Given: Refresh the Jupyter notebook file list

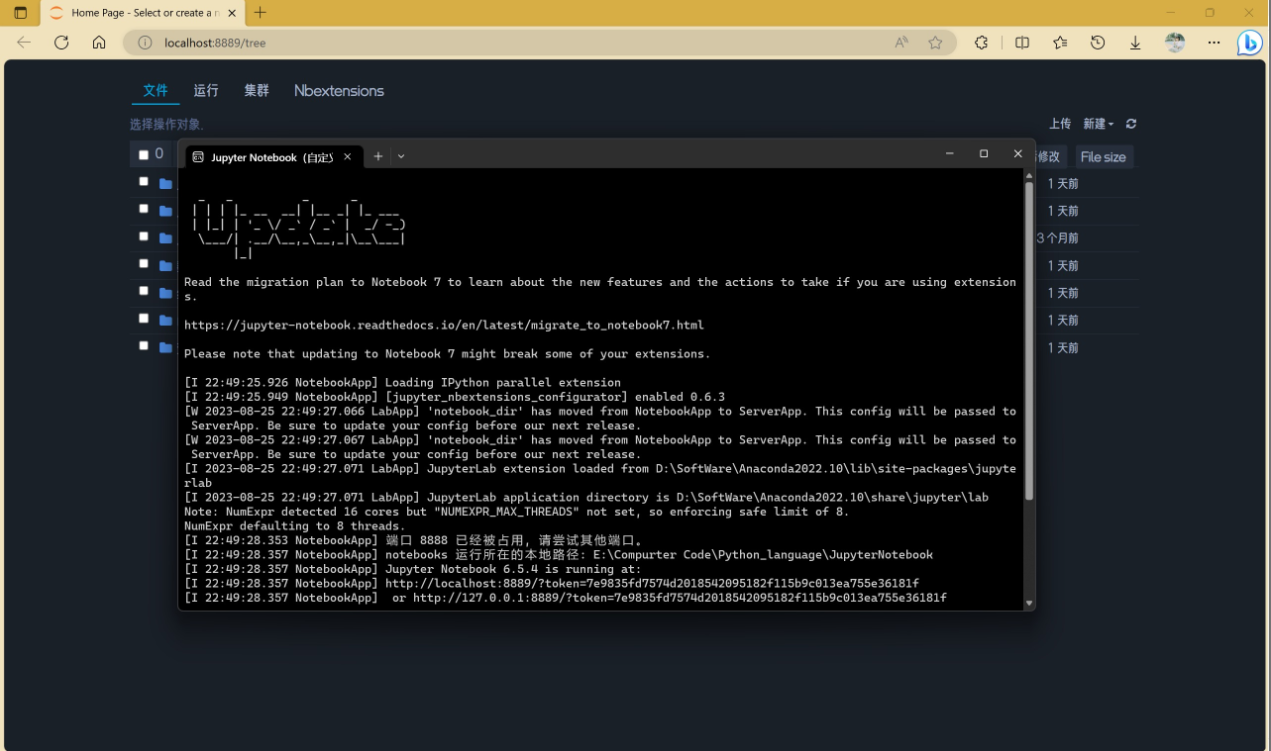Looking at the screenshot, I should coord(1131,124).
